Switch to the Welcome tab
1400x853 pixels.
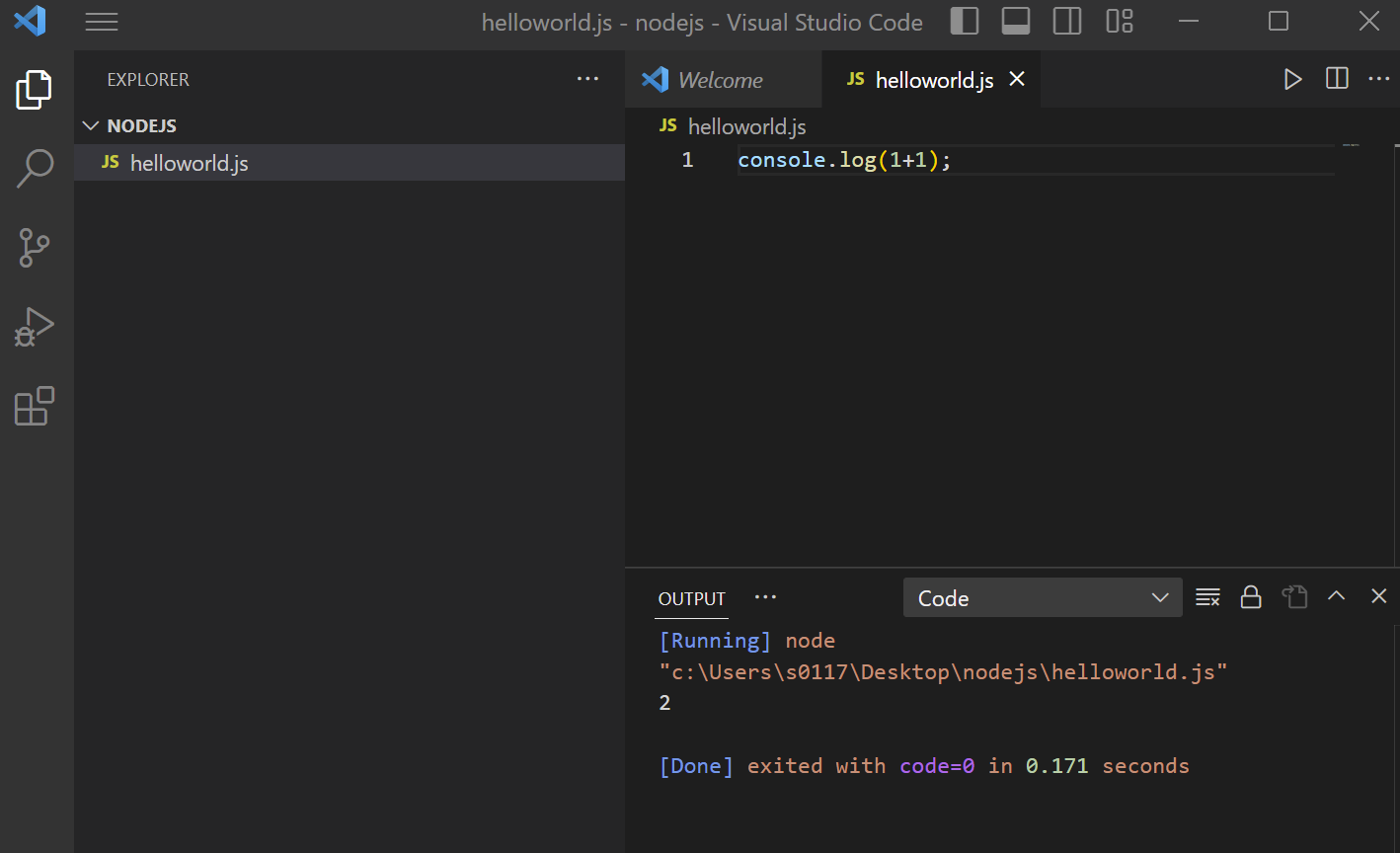(724, 80)
